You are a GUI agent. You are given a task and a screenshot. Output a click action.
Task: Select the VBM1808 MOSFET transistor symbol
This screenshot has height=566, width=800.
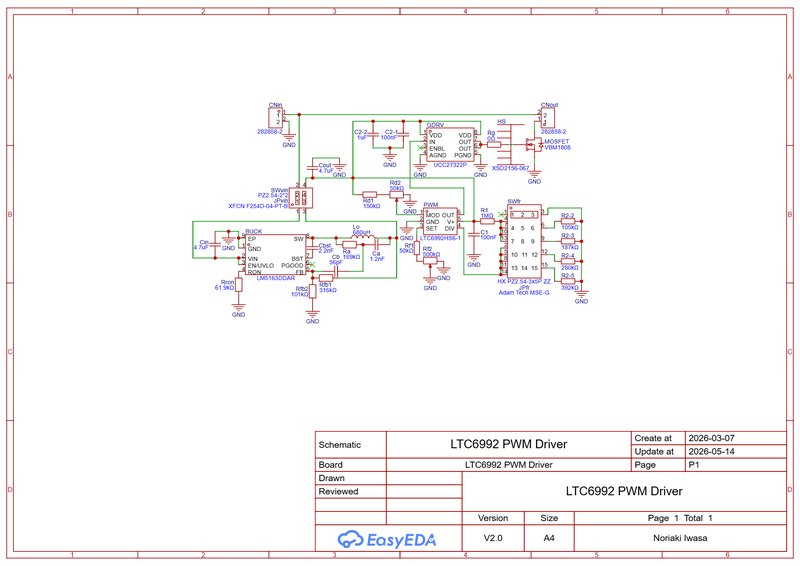(535, 144)
